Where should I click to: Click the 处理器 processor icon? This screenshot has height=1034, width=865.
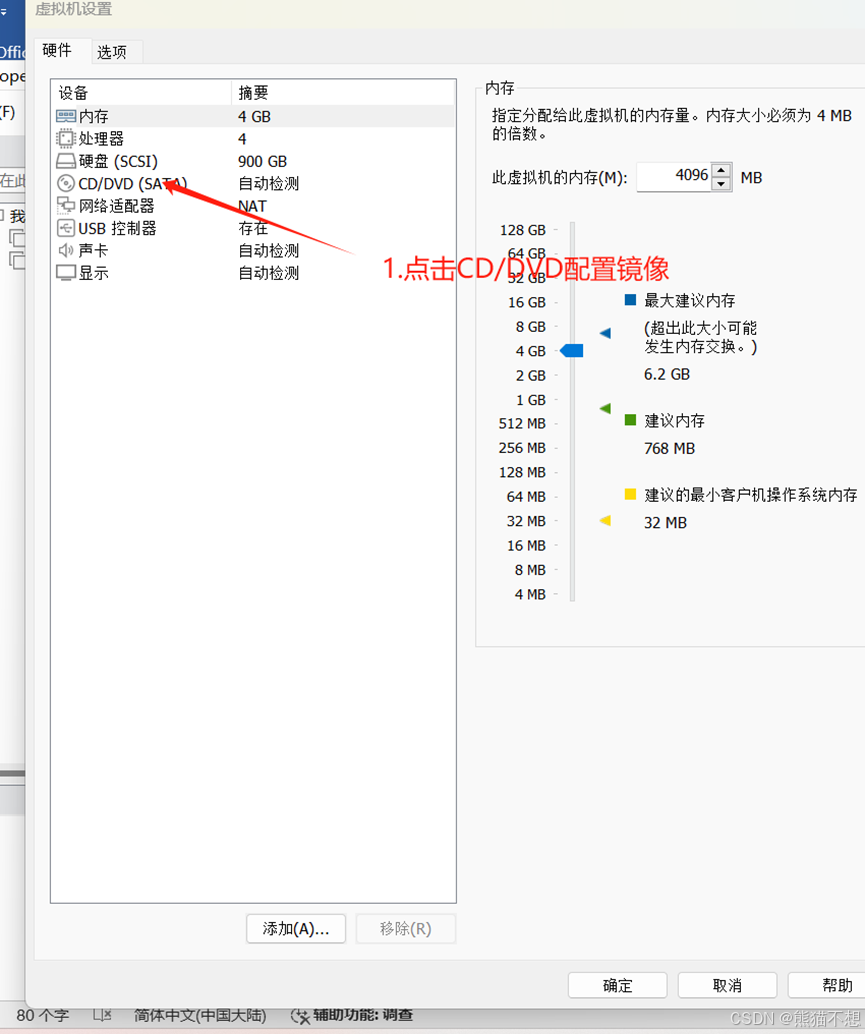point(66,138)
